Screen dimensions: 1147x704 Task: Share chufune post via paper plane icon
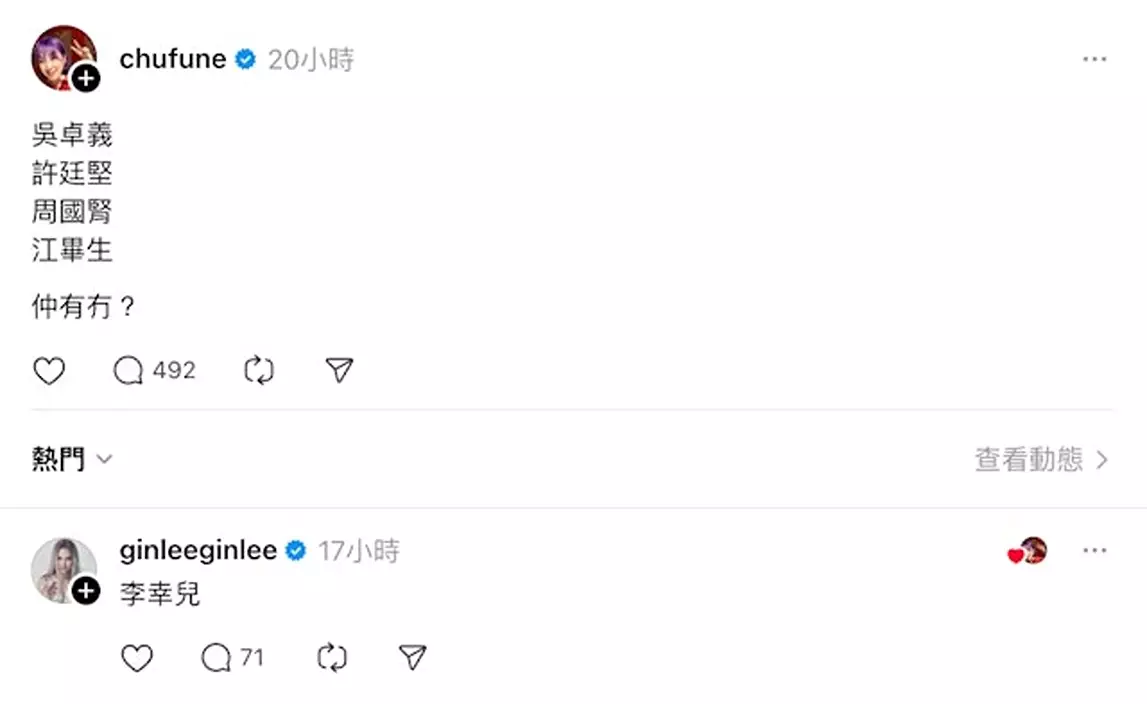coord(340,371)
